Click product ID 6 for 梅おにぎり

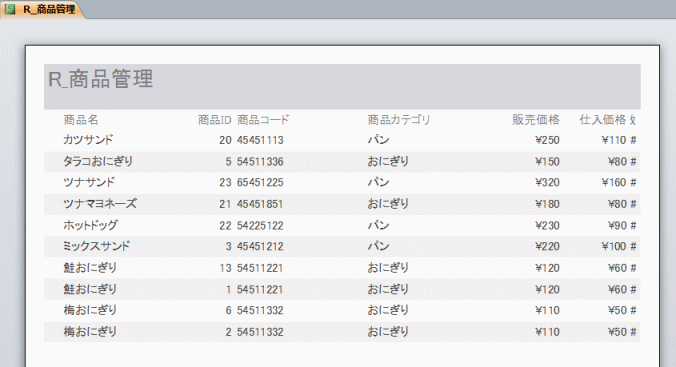point(228,310)
